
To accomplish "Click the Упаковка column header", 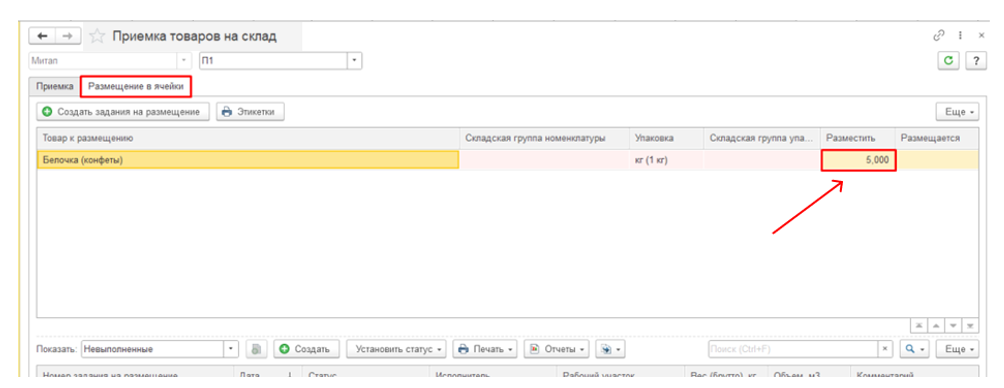I will pyautogui.click(x=666, y=138).
